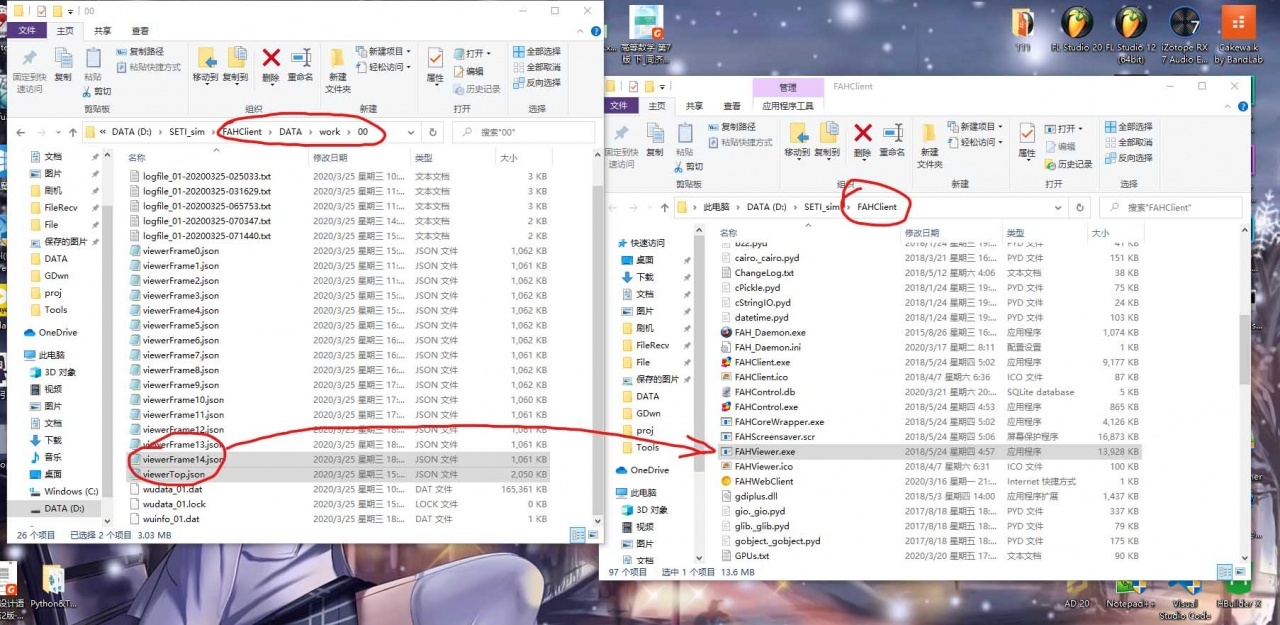Open 查看 tab in FAHClient window
1280x625 pixels.
coord(732,106)
